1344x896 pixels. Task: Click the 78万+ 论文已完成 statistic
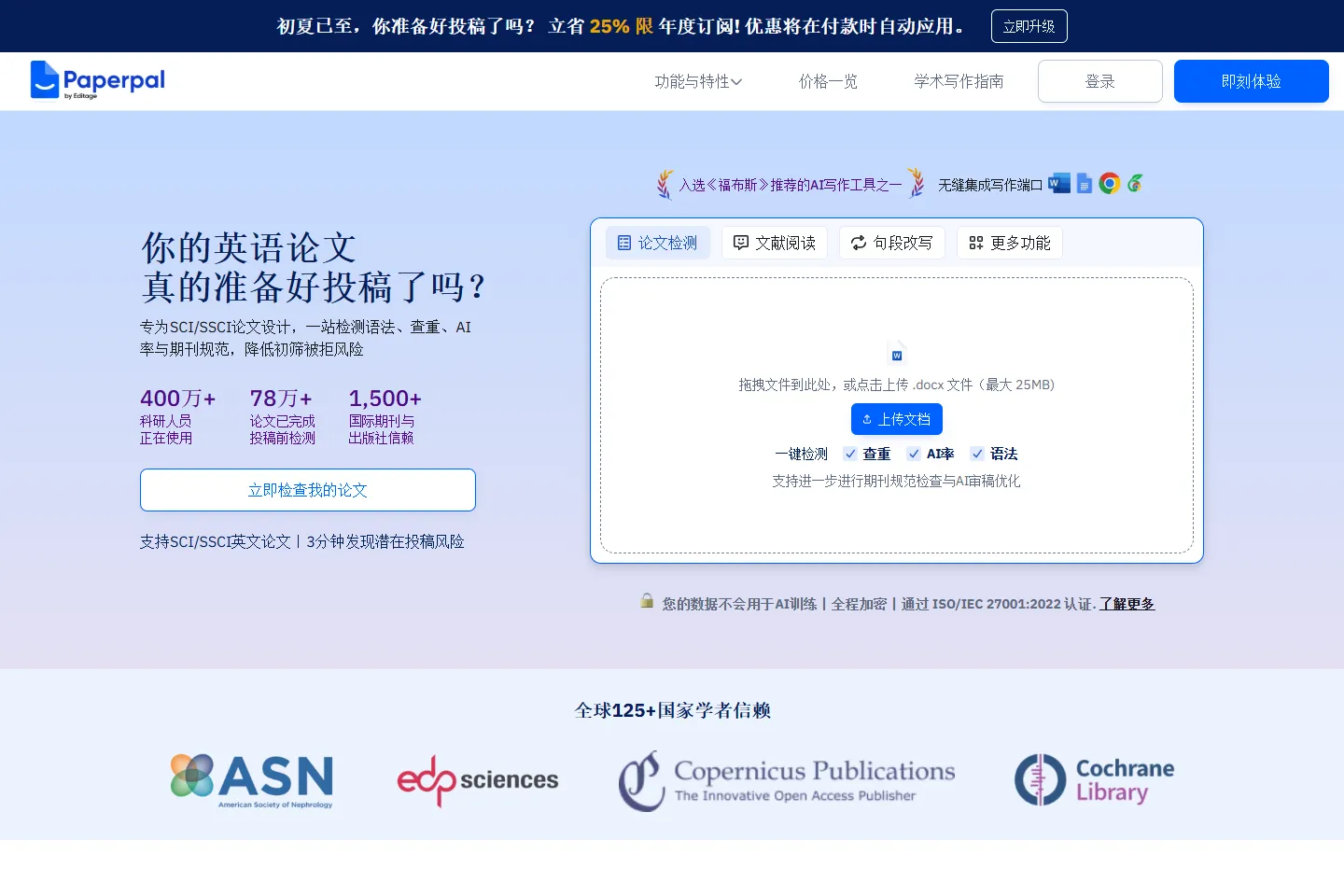(x=282, y=416)
